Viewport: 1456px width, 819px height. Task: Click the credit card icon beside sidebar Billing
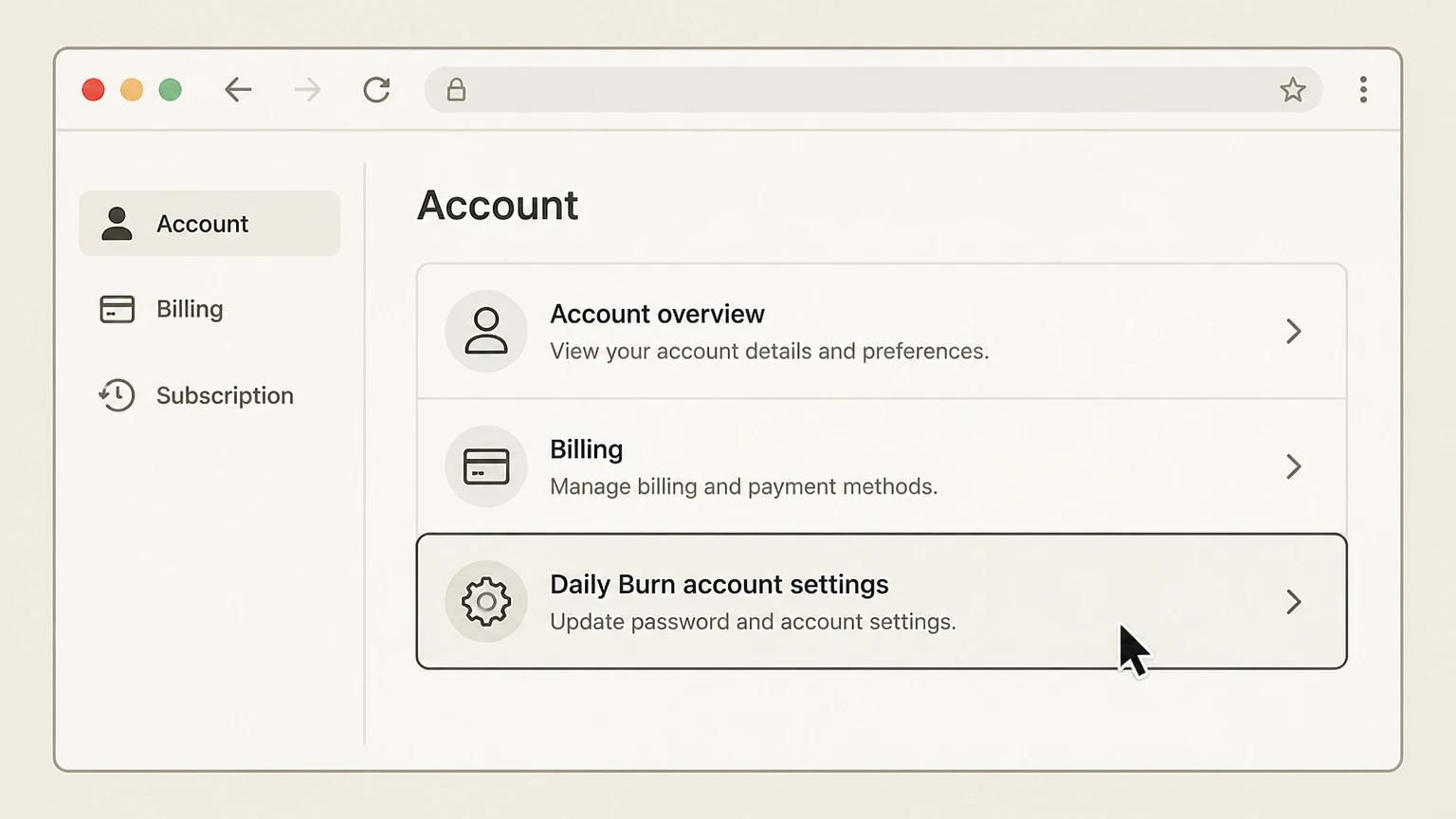pos(117,309)
